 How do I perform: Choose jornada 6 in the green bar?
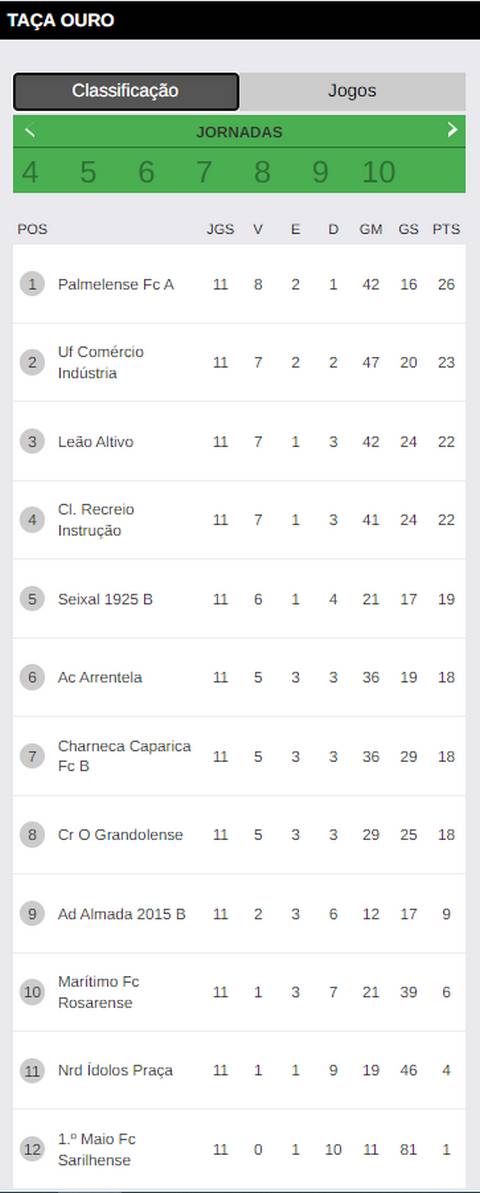coord(146,172)
